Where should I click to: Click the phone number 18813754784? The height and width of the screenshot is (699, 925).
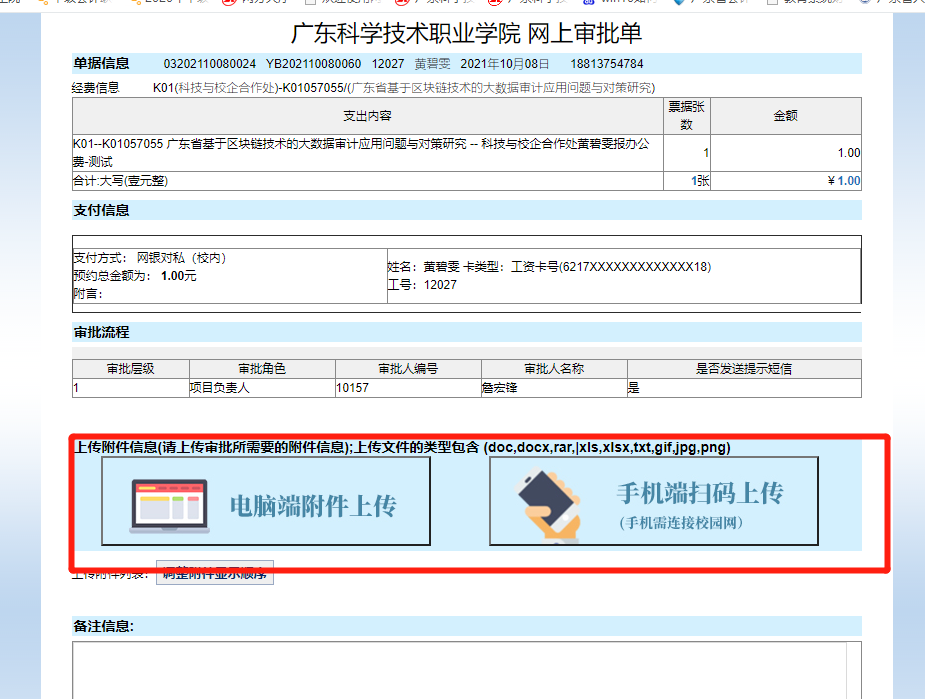[x=606, y=64]
